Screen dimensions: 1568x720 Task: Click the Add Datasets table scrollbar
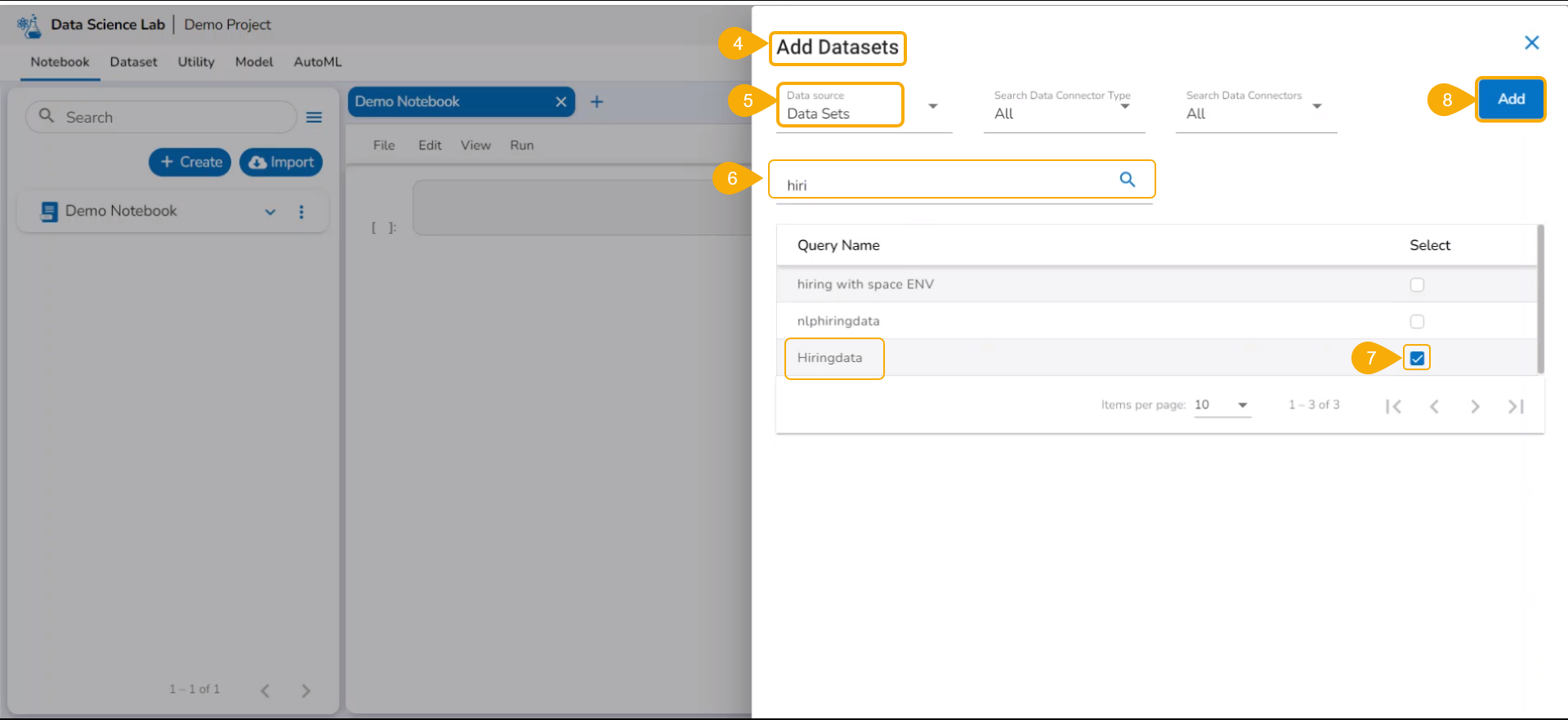click(1541, 299)
